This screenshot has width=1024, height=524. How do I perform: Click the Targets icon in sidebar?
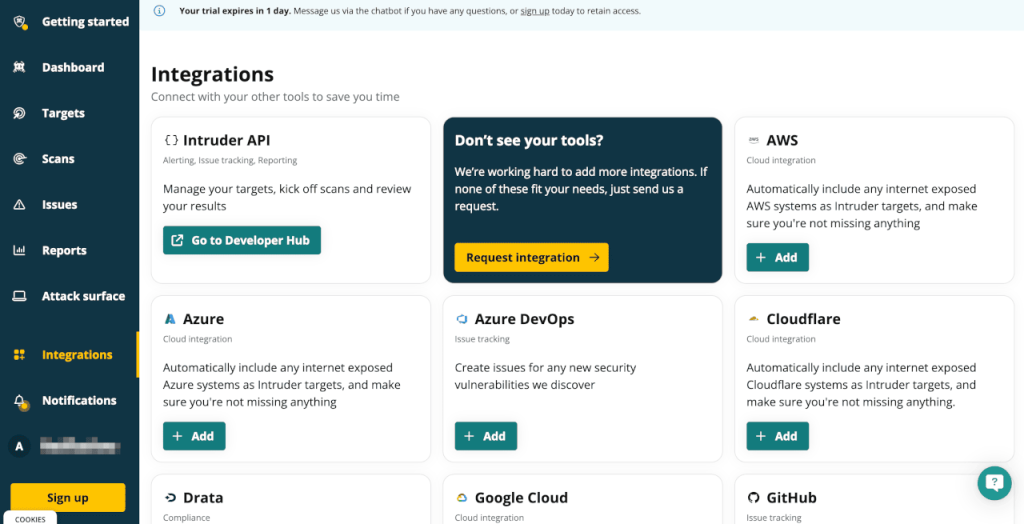click(x=20, y=113)
